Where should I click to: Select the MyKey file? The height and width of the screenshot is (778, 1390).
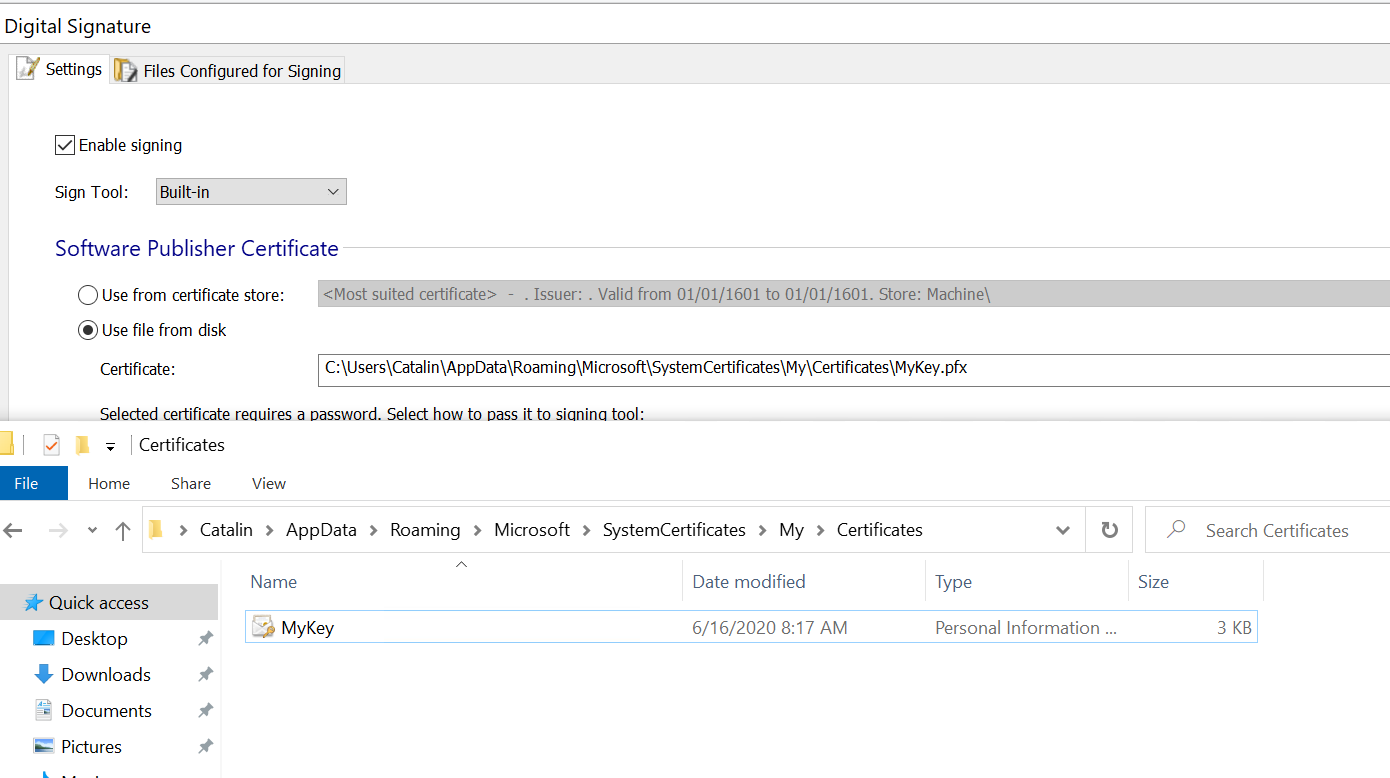(751, 628)
